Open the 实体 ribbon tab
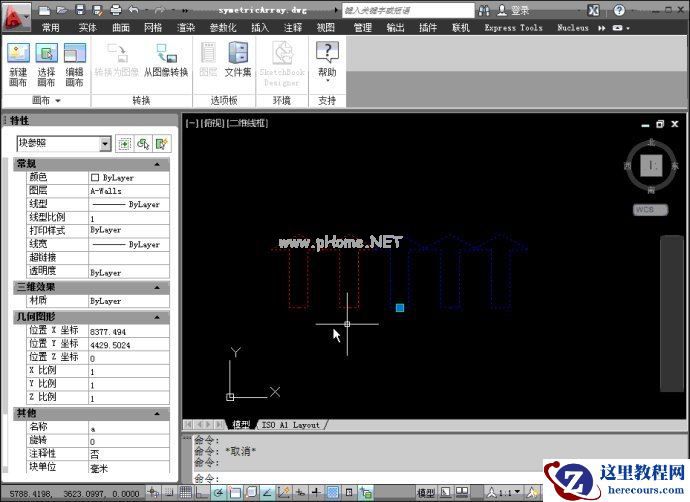 click(87, 28)
